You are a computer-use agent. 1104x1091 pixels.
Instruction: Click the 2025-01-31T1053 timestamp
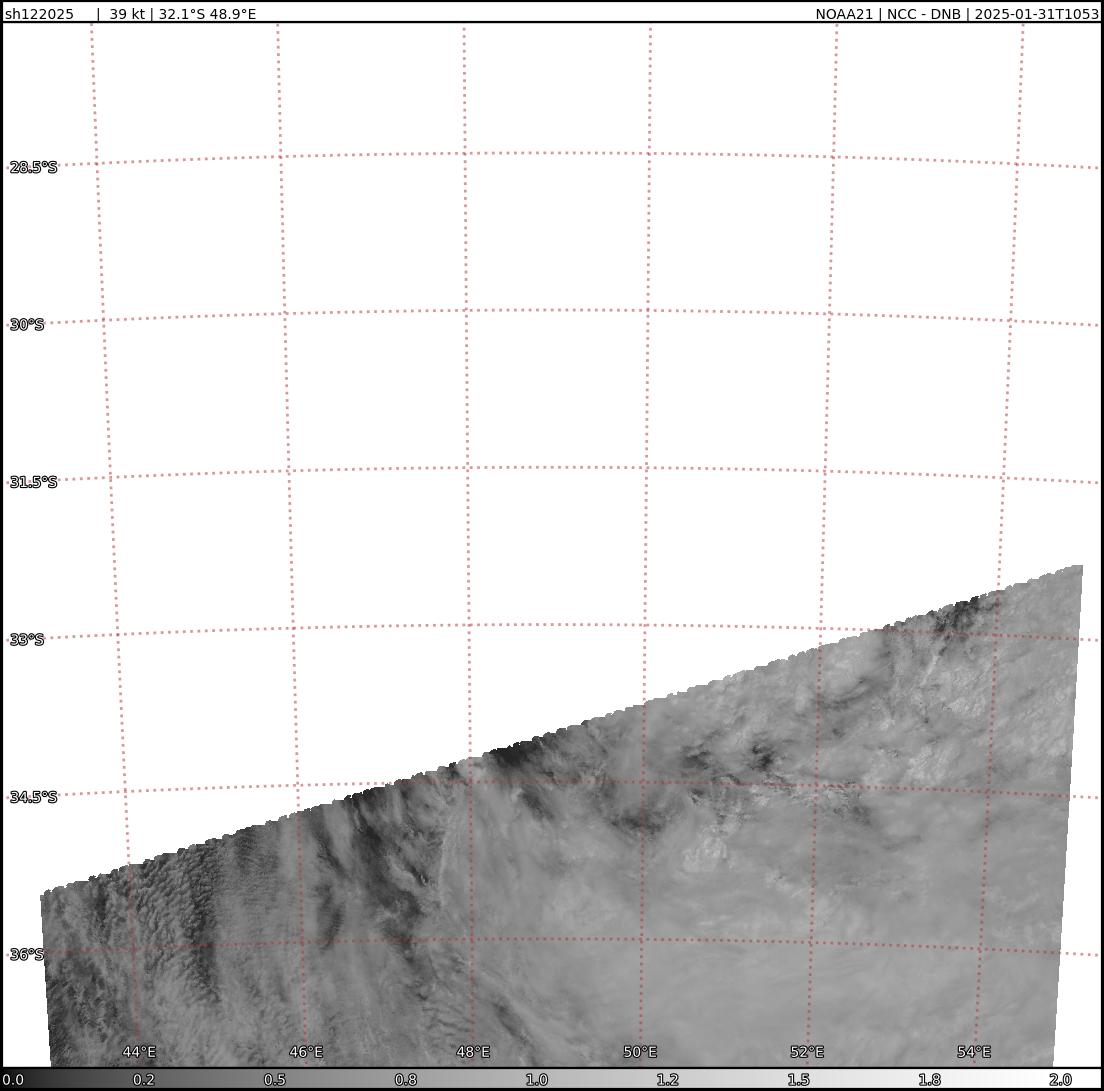click(1036, 14)
